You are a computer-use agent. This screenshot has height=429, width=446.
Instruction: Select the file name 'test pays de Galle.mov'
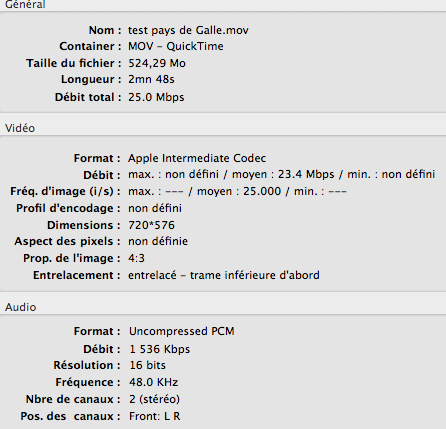pyautogui.click(x=188, y=30)
